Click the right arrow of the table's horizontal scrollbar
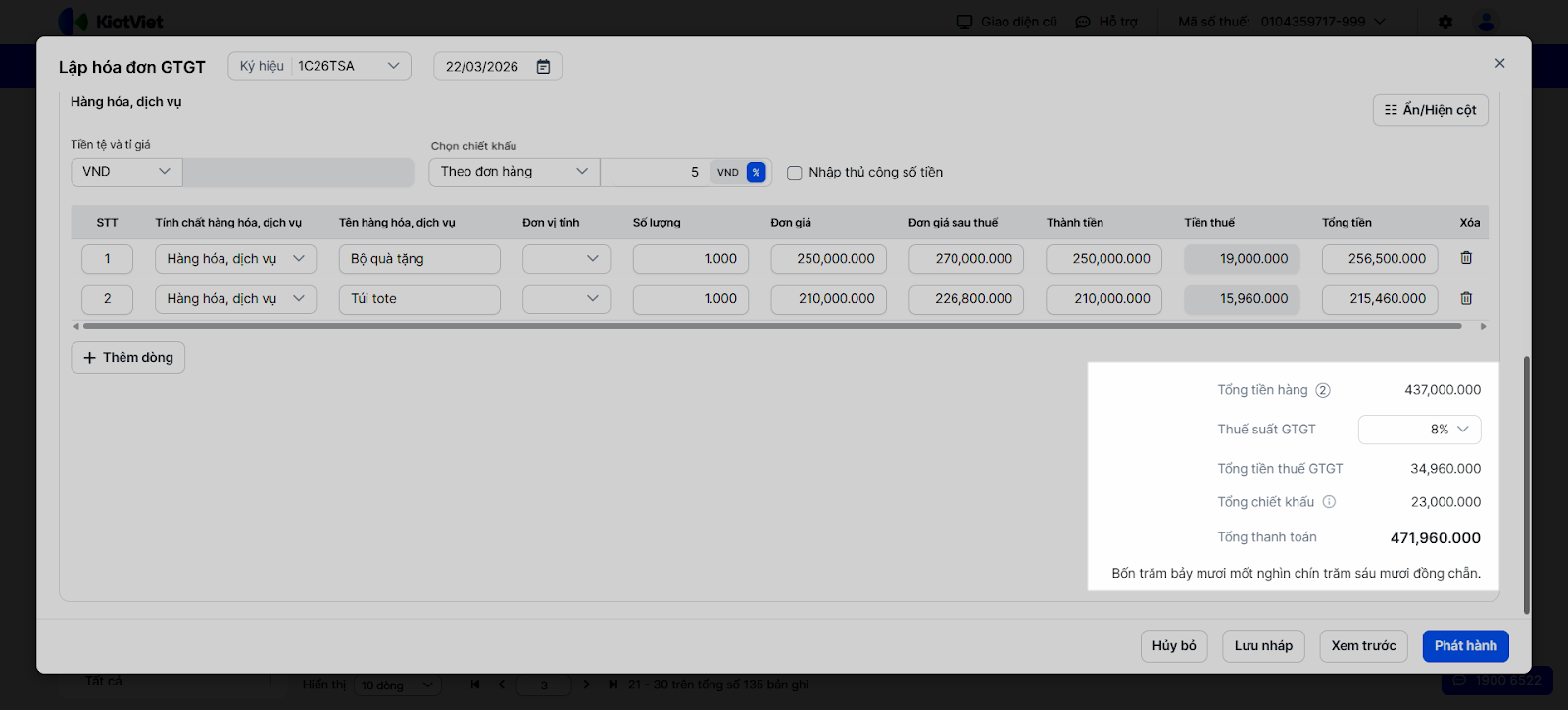This screenshot has width=1568, height=710. pos(1483,326)
